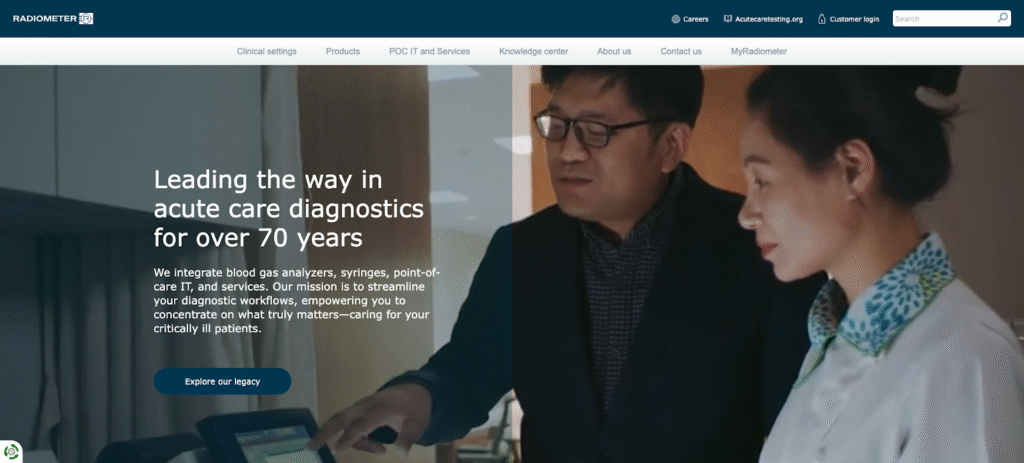Click the Radiometer logo in the header
This screenshot has height=463, width=1024.
click(53, 18)
